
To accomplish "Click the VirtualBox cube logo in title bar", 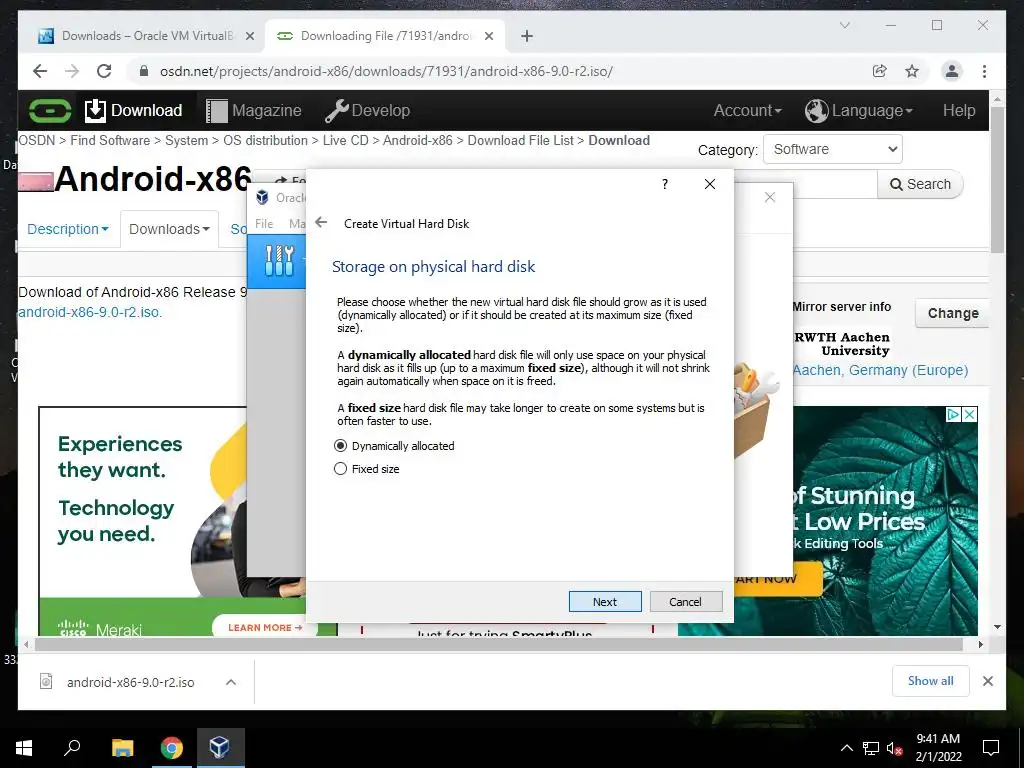I will [262, 197].
